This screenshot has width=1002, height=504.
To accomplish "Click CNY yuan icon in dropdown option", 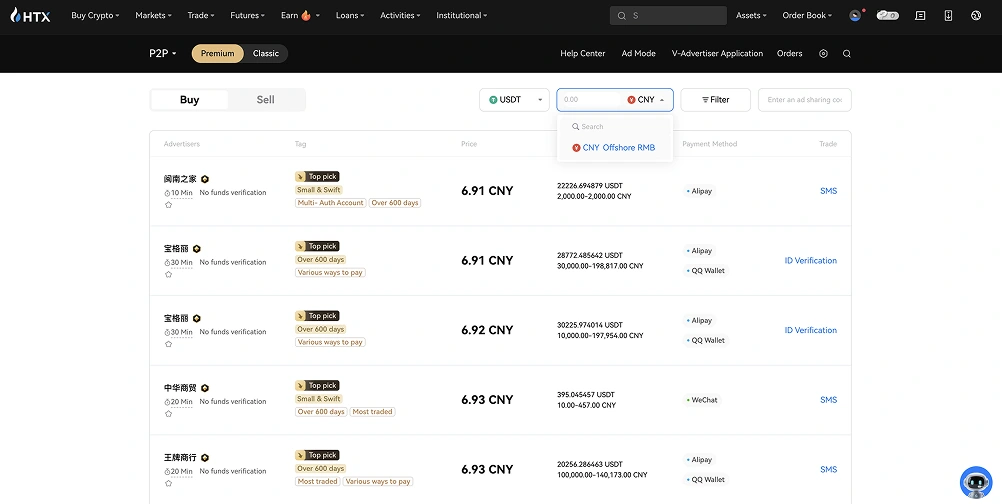I will tap(576, 148).
